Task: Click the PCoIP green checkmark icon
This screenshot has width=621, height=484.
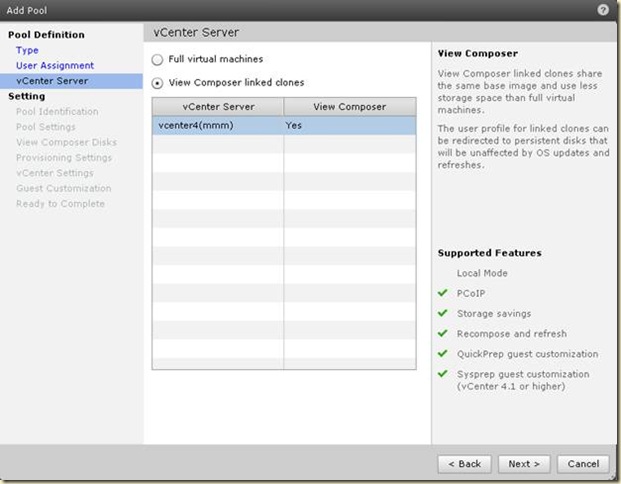Action: (442, 293)
